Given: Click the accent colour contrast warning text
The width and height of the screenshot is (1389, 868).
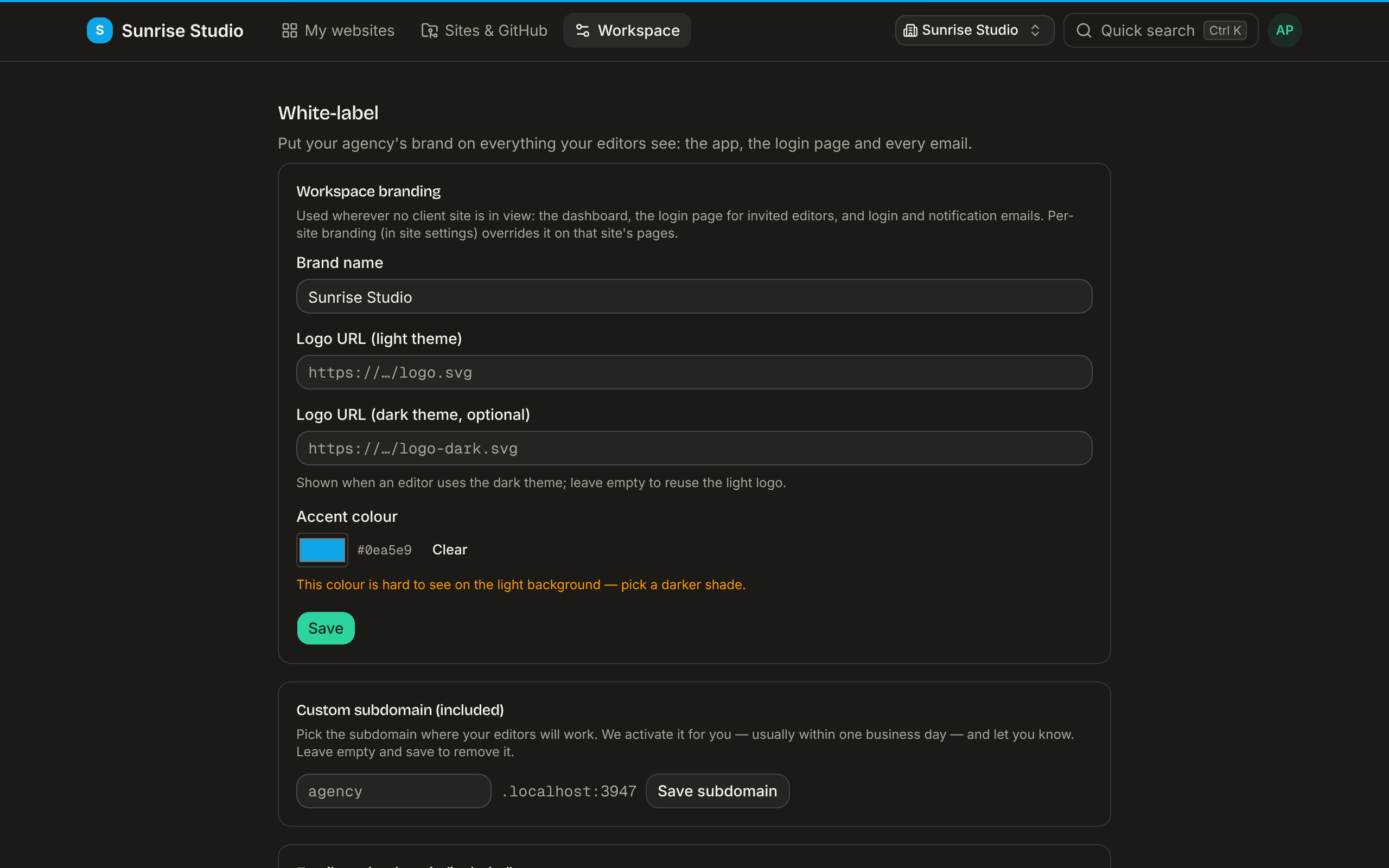Looking at the screenshot, I should point(521,584).
